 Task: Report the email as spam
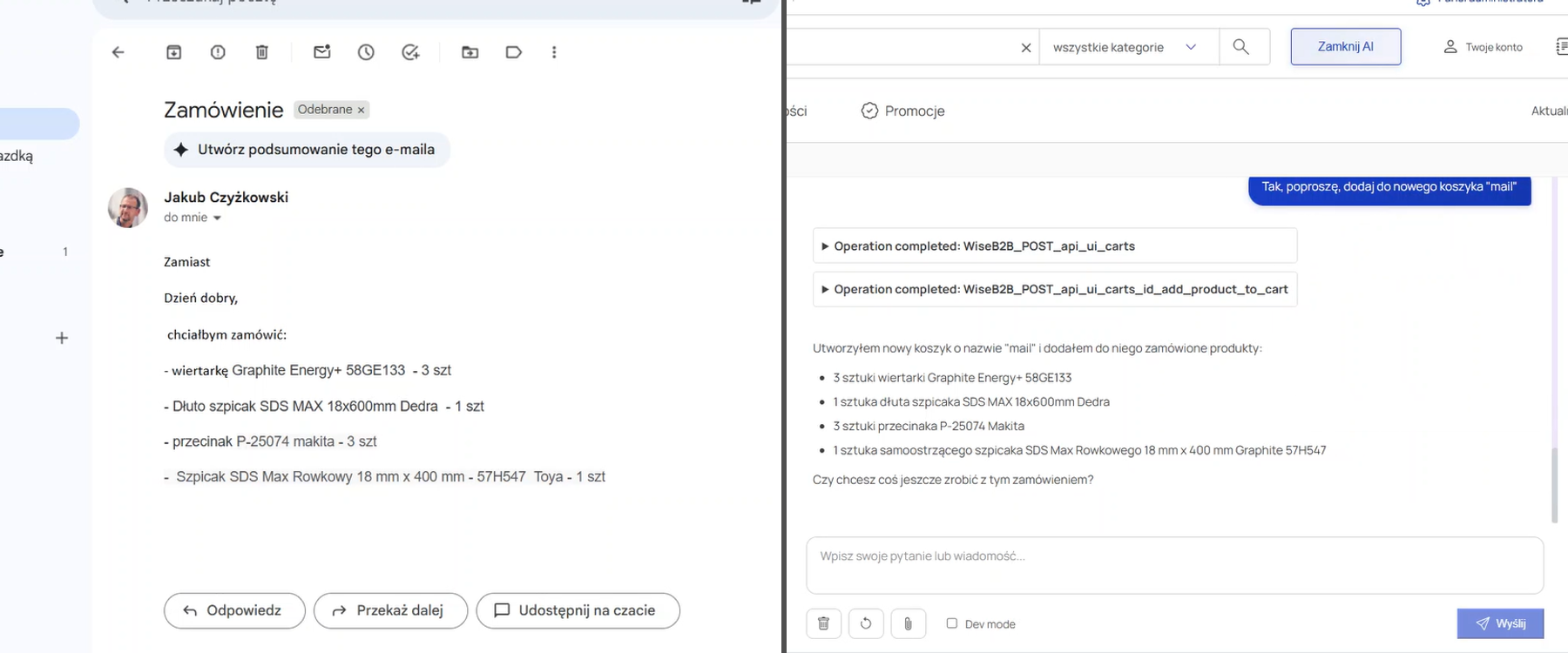218,52
